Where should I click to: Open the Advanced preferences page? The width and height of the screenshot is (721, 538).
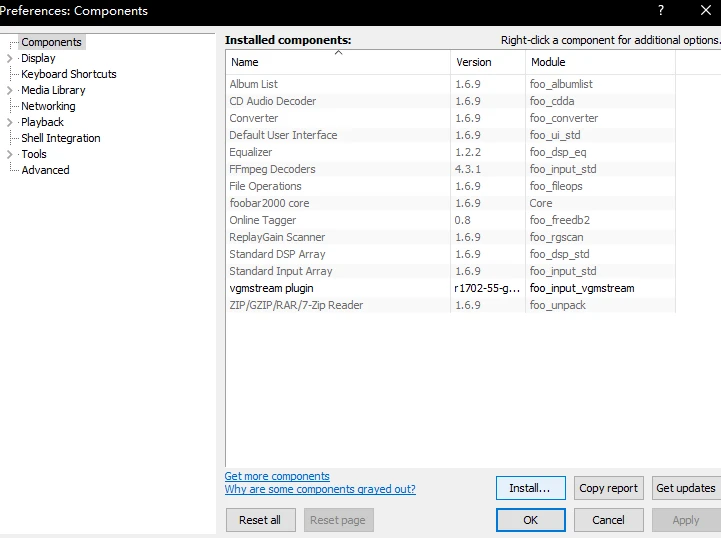click(x=45, y=170)
